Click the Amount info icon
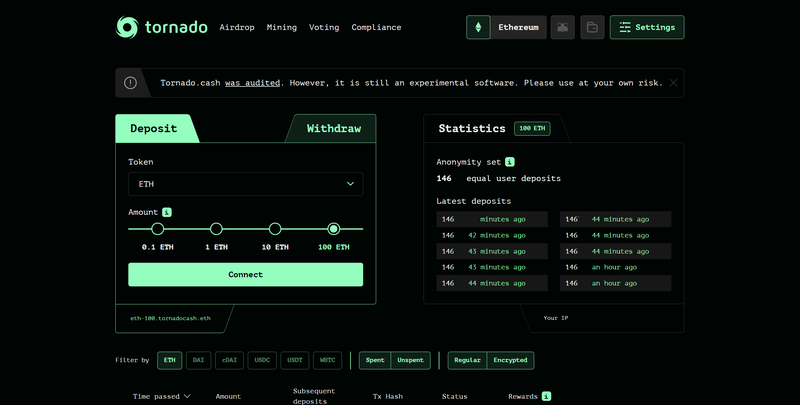 coord(167,212)
